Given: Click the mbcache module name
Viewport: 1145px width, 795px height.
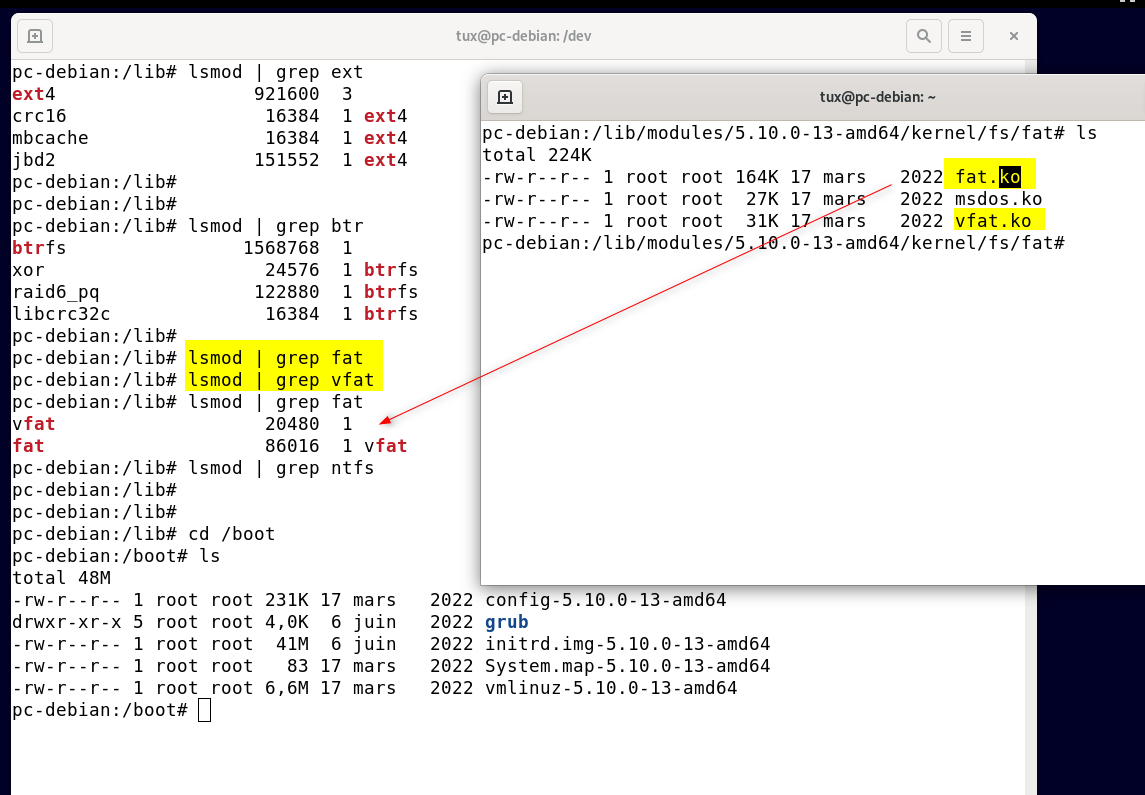Looking at the screenshot, I should (50, 137).
